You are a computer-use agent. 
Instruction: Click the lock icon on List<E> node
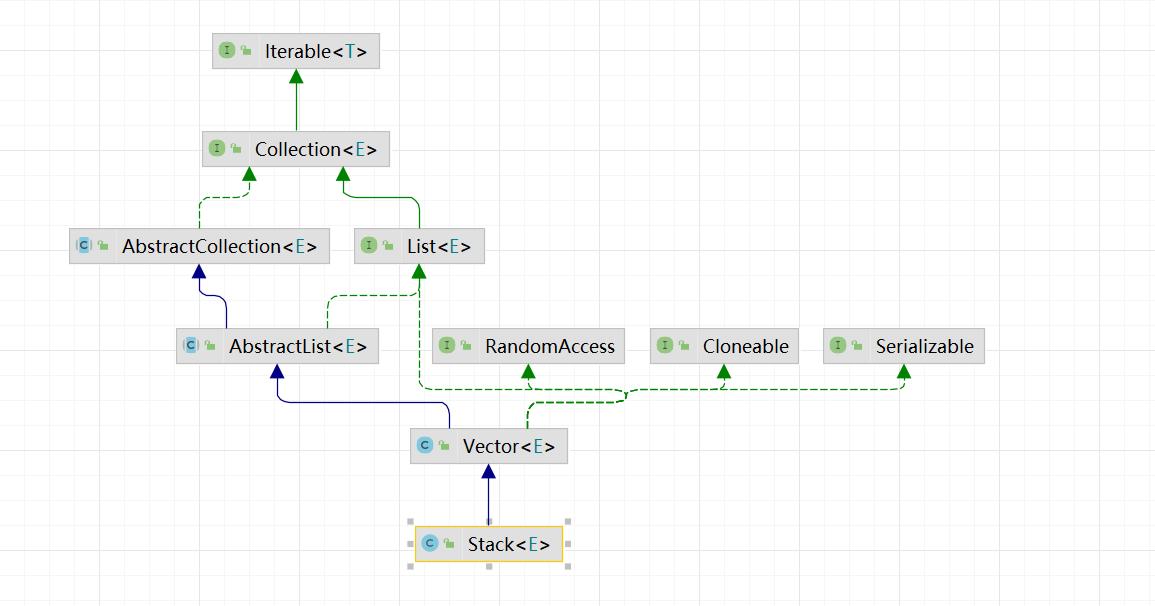(388, 246)
